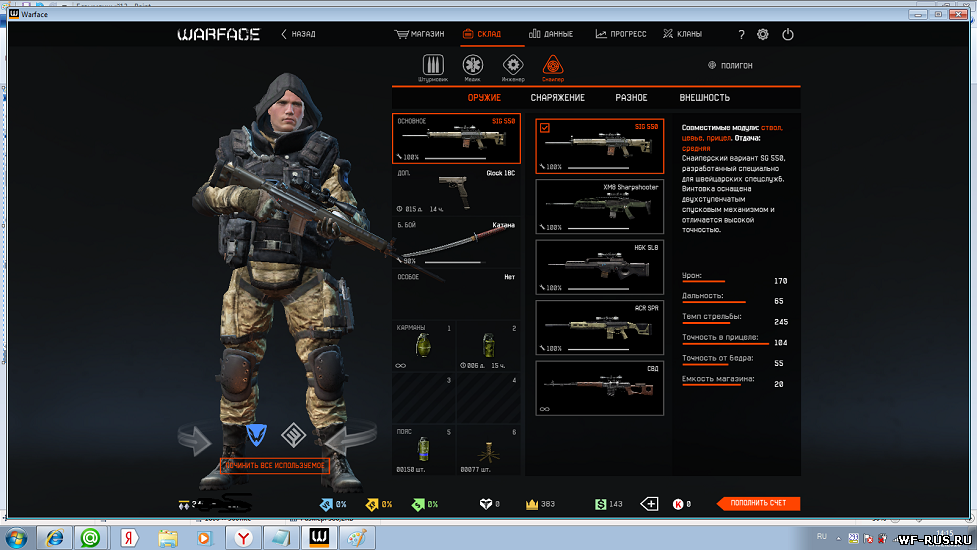Open the Кланы tab
977x550 pixels.
tap(682, 34)
